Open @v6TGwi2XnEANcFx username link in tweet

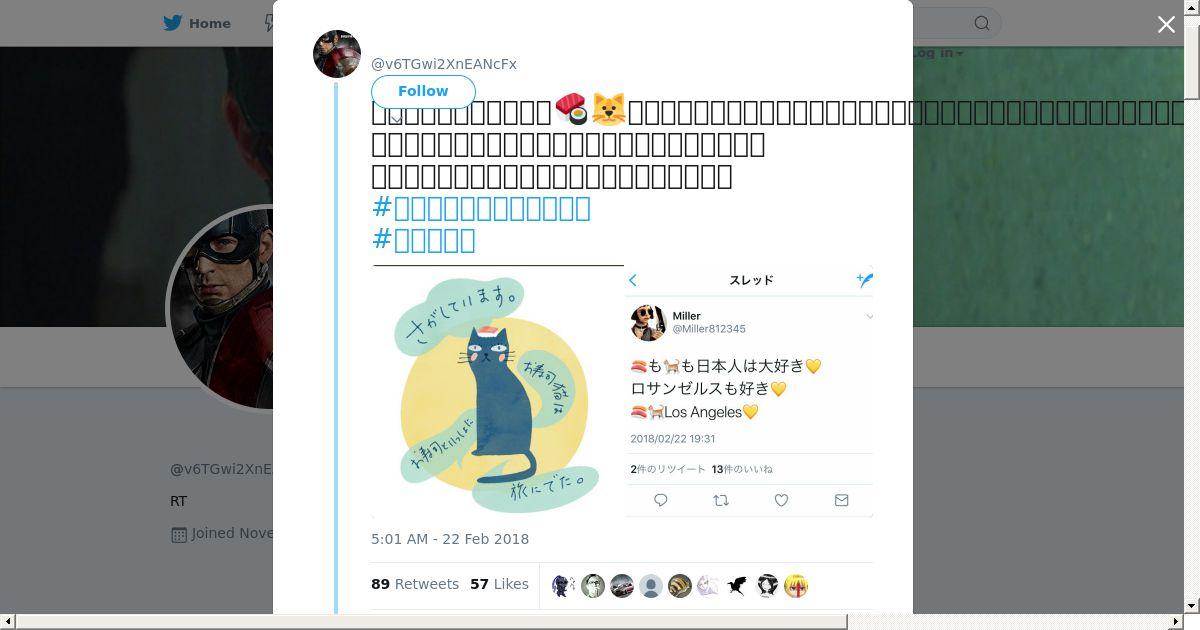pyautogui.click(x=444, y=64)
